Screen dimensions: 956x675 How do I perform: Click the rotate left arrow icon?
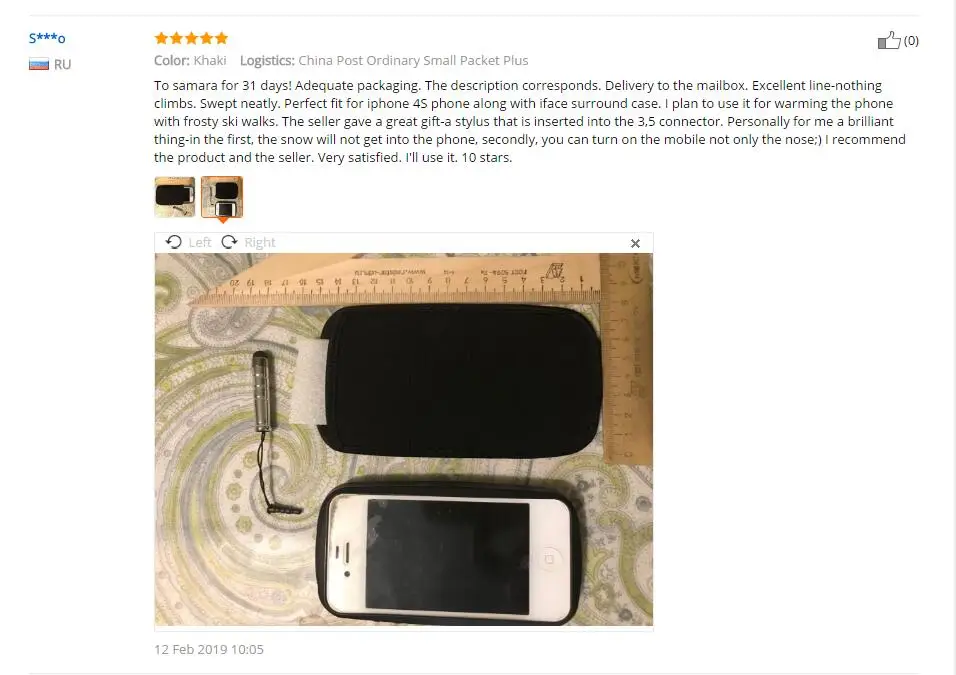coord(174,242)
